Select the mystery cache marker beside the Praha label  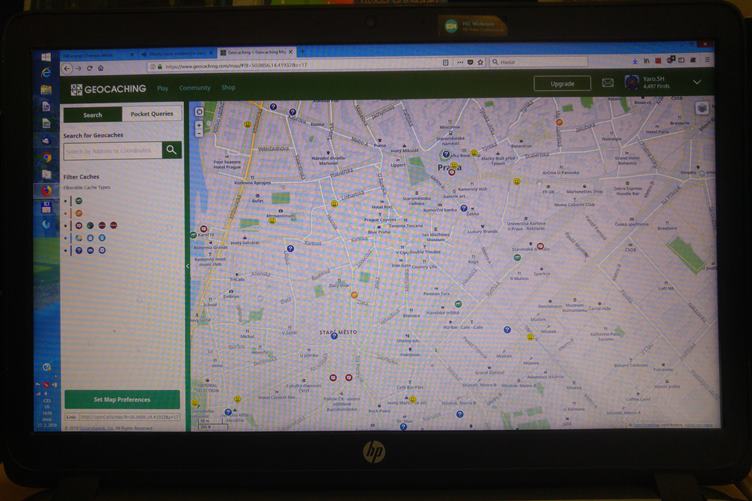[x=446, y=154]
